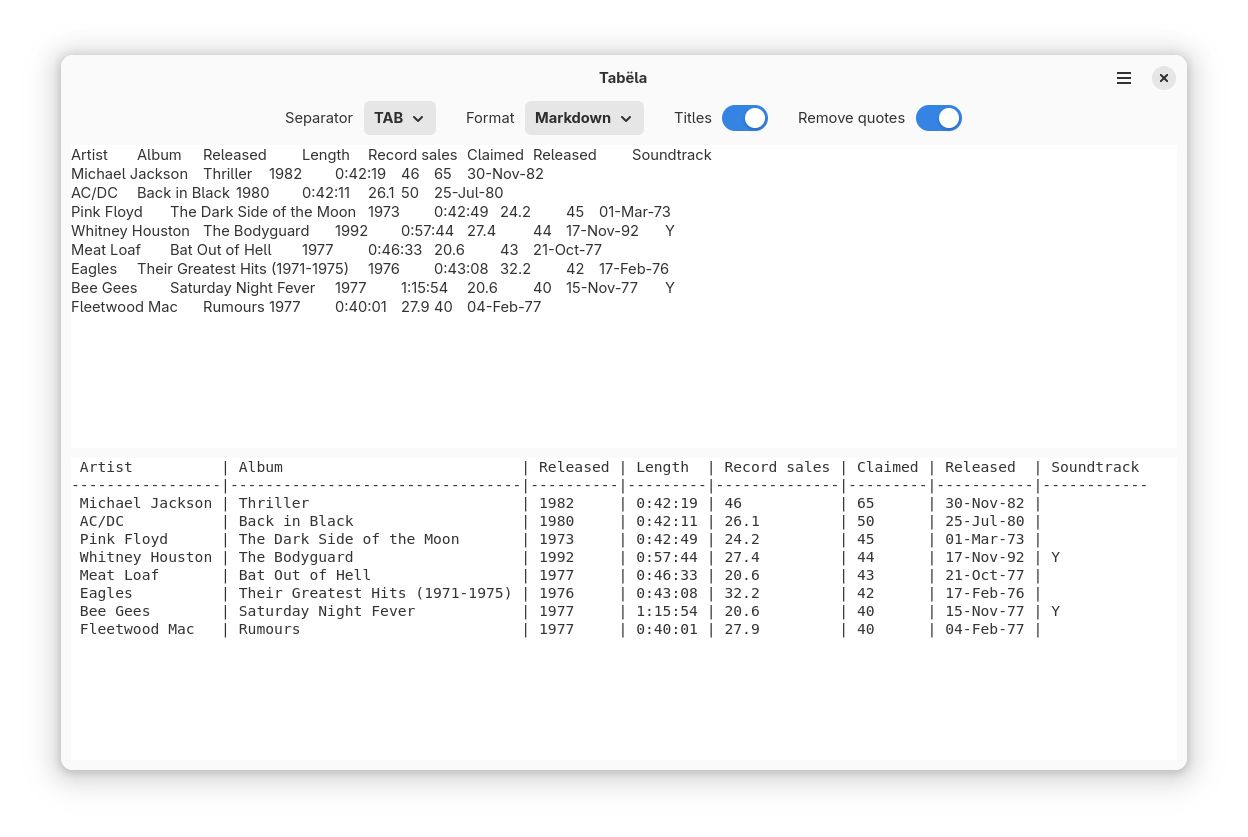The image size is (1248, 837).
Task: Click the Remove quotes label
Action: point(851,117)
